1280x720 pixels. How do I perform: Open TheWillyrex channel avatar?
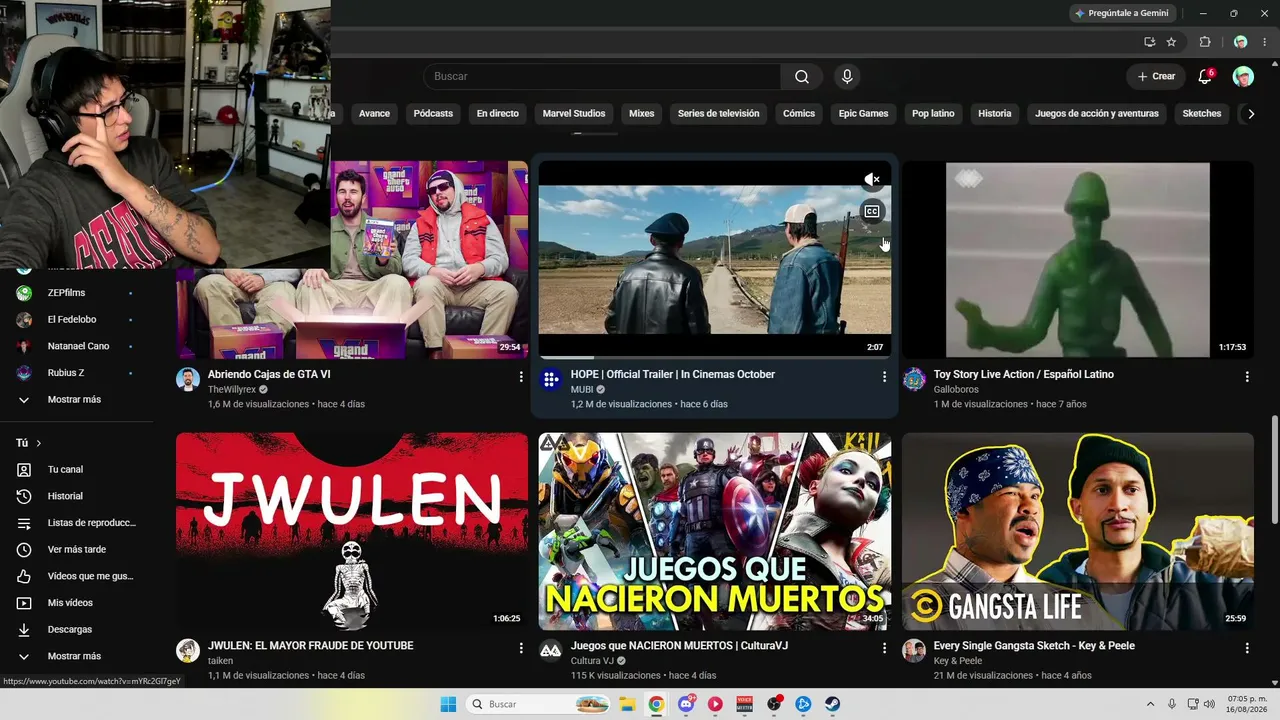point(188,379)
